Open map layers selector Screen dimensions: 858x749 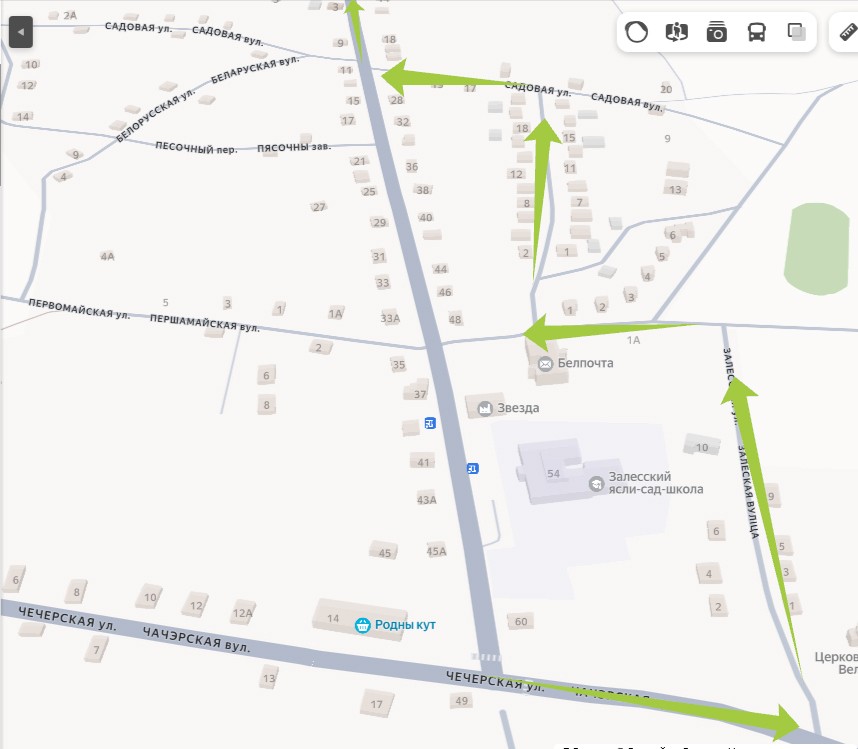pyautogui.click(x=796, y=32)
